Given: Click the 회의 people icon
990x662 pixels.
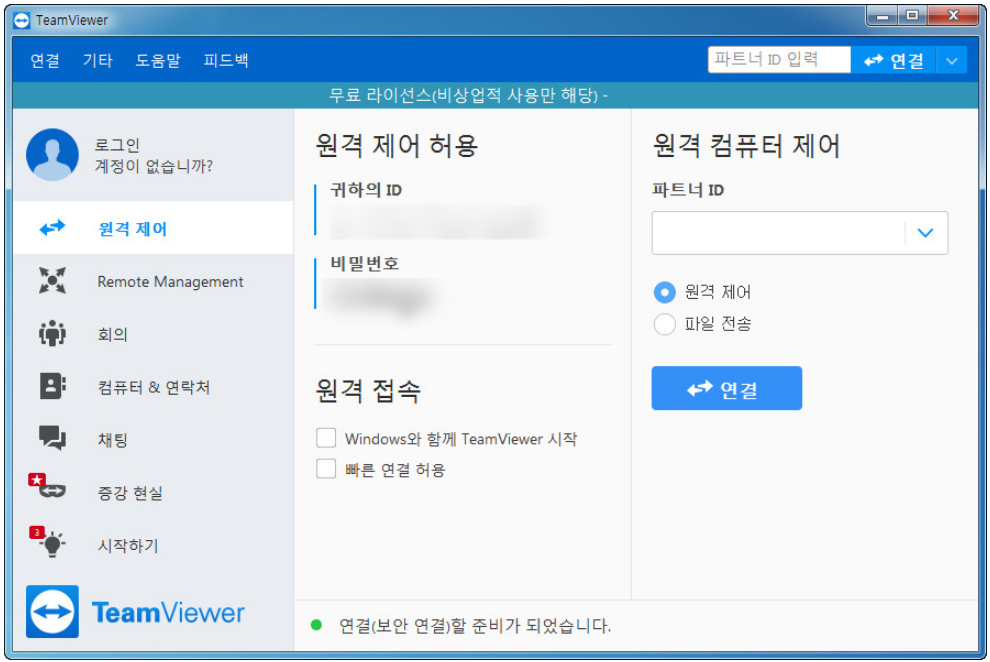Looking at the screenshot, I should click(52, 333).
